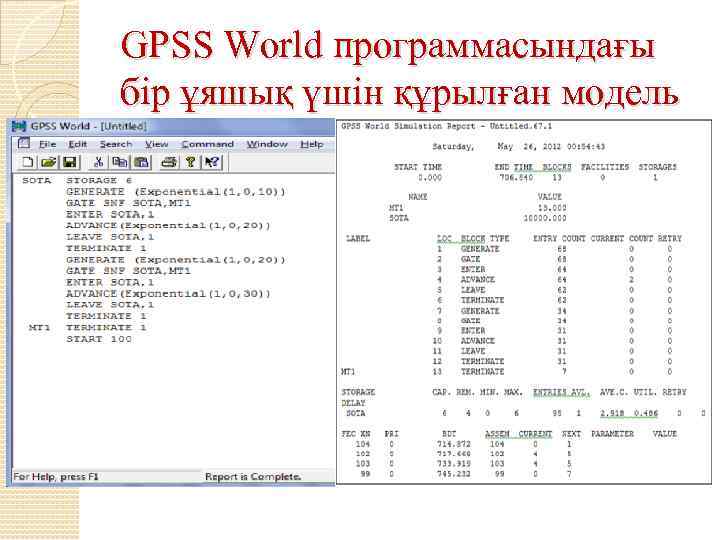Click the 'SOTA STORAGE 6' code line
The image size is (720, 540).
tap(77, 180)
